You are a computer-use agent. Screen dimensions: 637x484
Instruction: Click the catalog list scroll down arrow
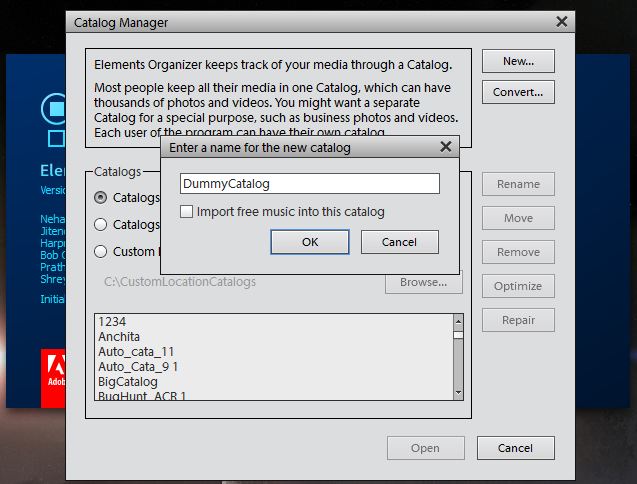[x=458, y=393]
